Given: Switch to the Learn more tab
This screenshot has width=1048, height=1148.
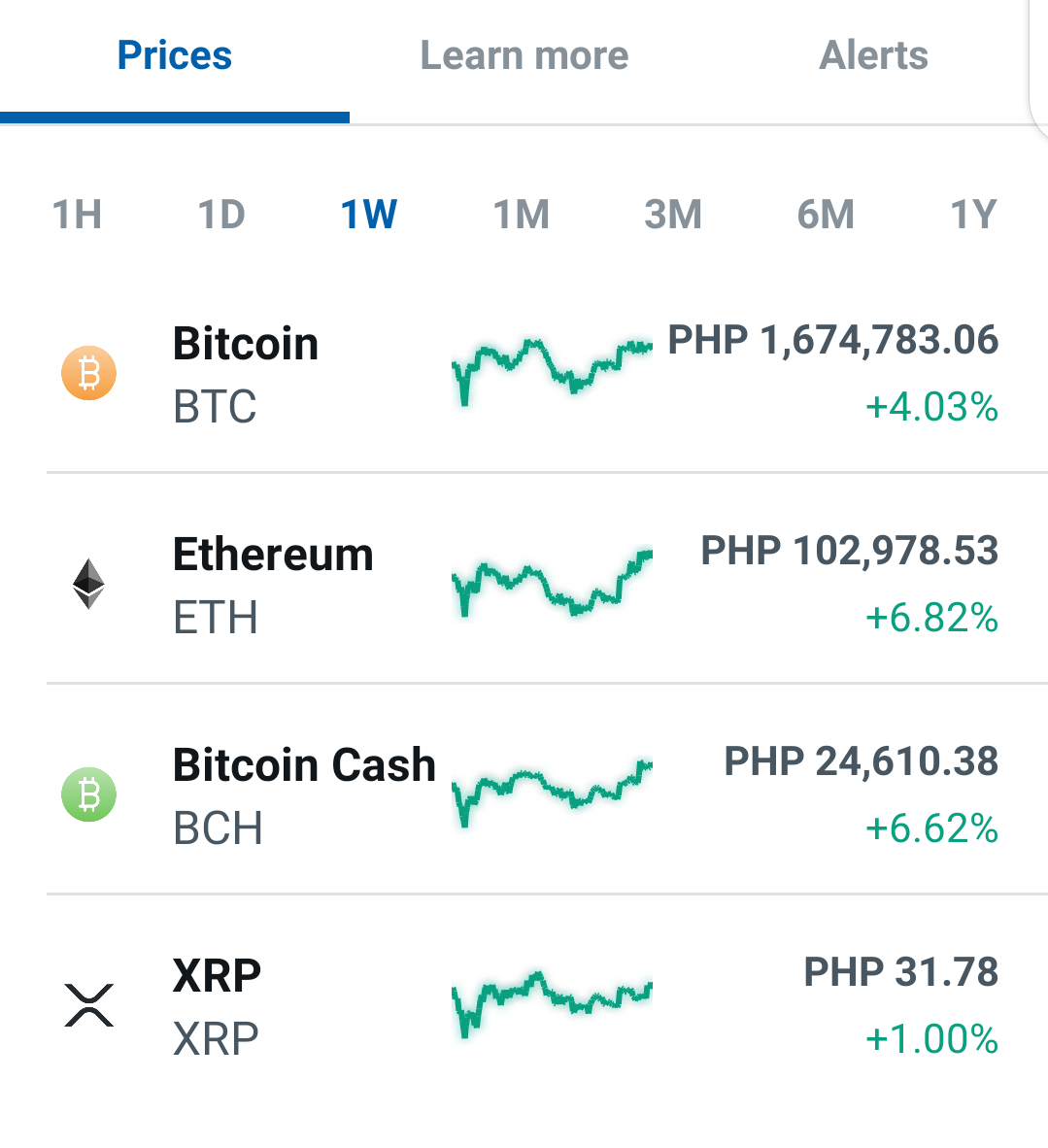Looking at the screenshot, I should pyautogui.click(x=524, y=55).
